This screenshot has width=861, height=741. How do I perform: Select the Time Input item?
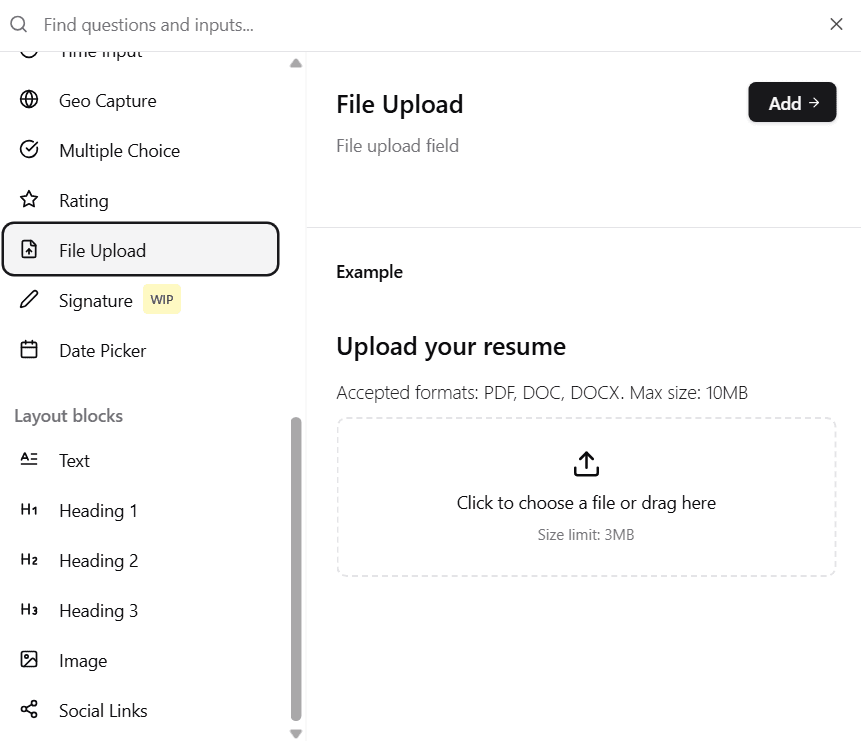click(98, 50)
